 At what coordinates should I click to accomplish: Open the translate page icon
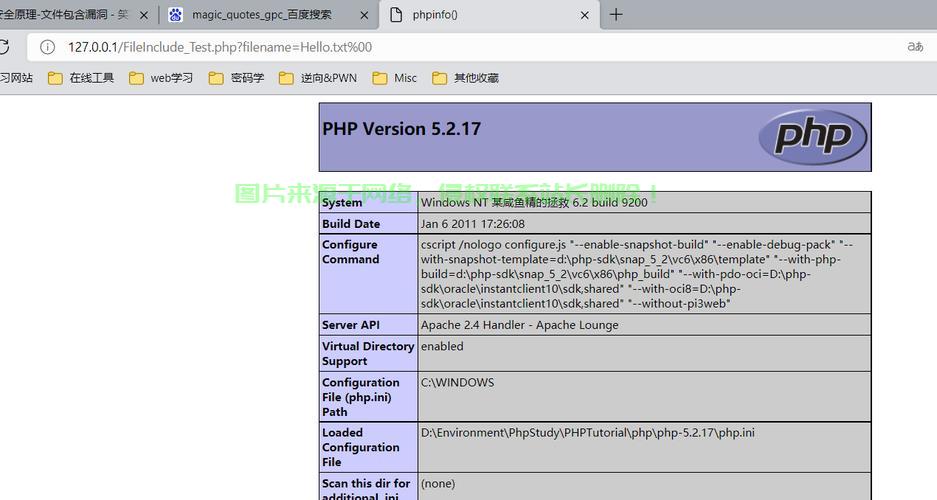tap(915, 47)
